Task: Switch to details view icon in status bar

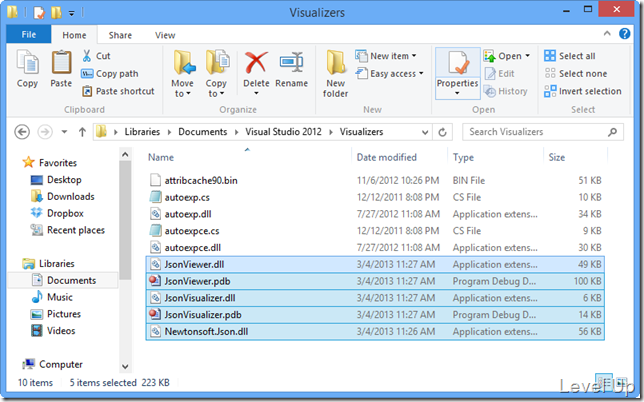Action: 604,381
